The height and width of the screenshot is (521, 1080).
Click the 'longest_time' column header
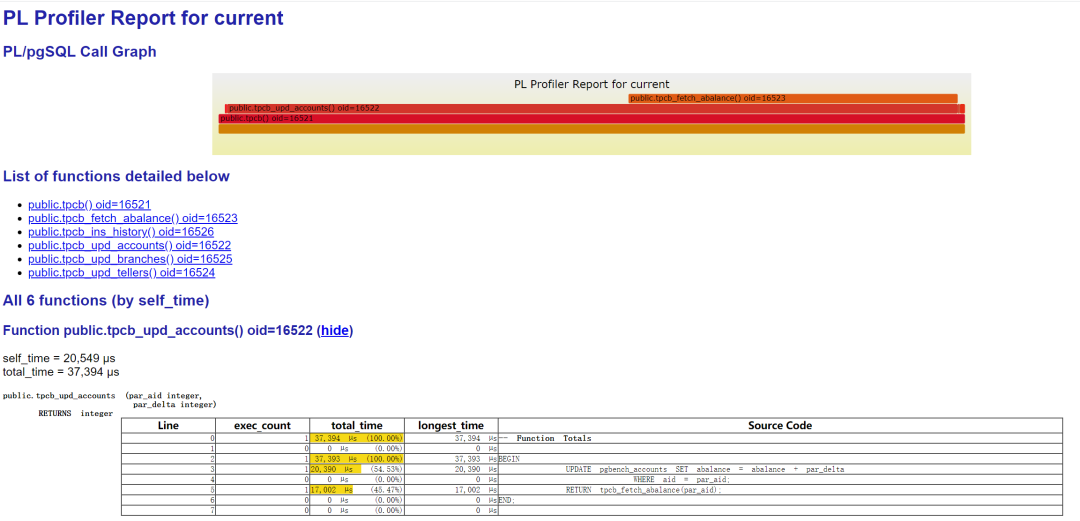pyautogui.click(x=451, y=426)
